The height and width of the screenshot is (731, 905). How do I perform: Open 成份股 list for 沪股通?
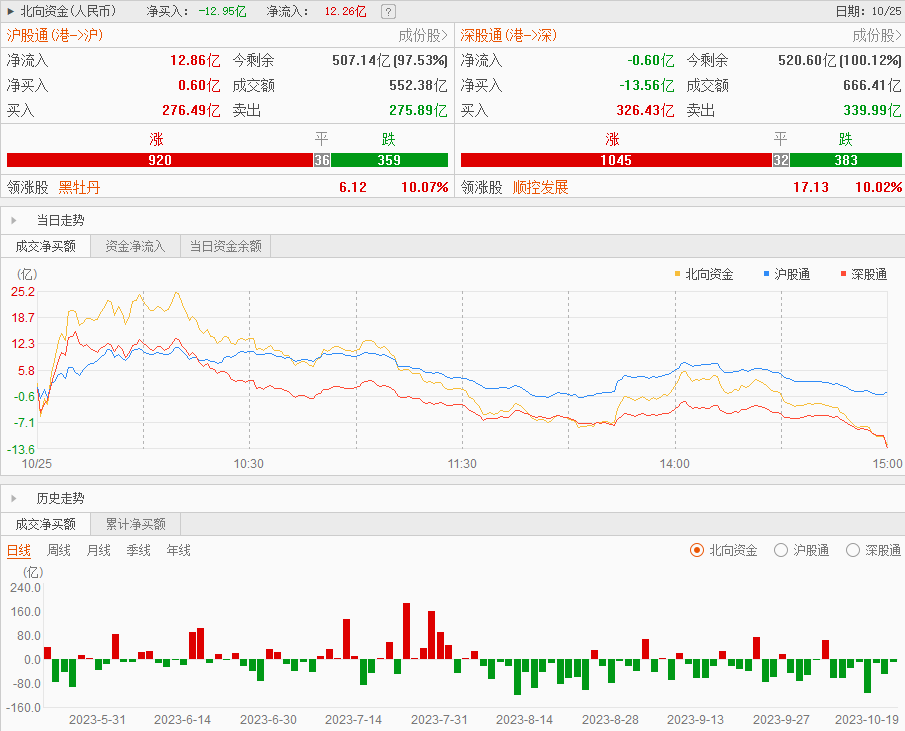point(423,35)
